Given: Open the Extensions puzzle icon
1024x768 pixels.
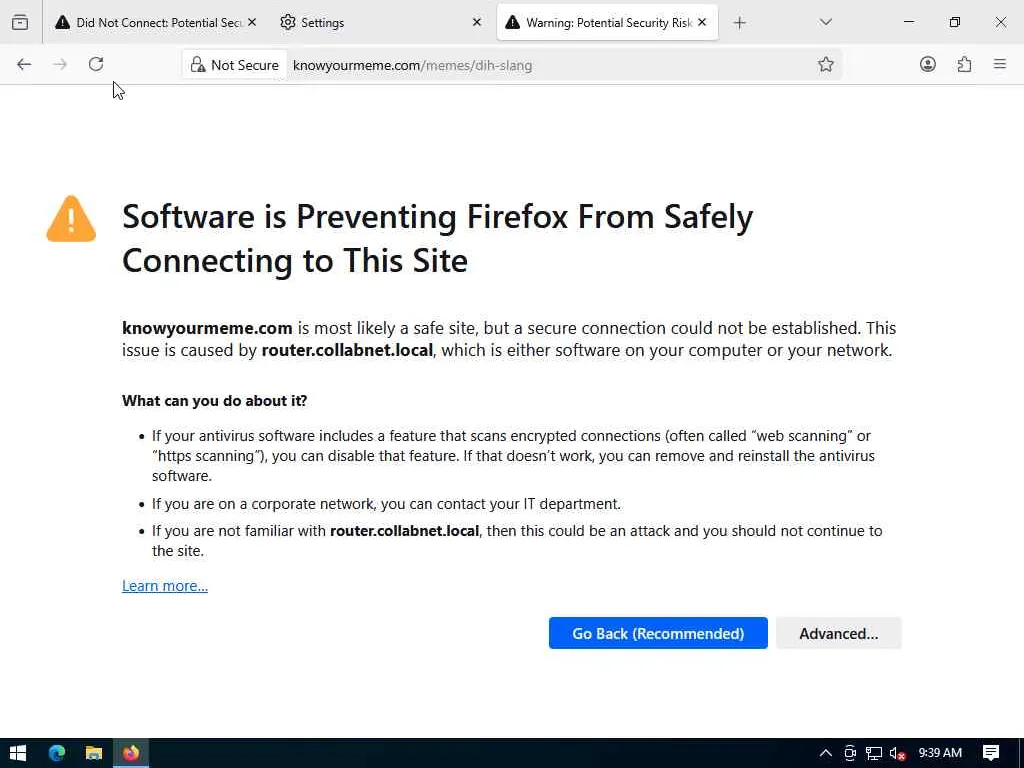Looking at the screenshot, I should [964, 64].
